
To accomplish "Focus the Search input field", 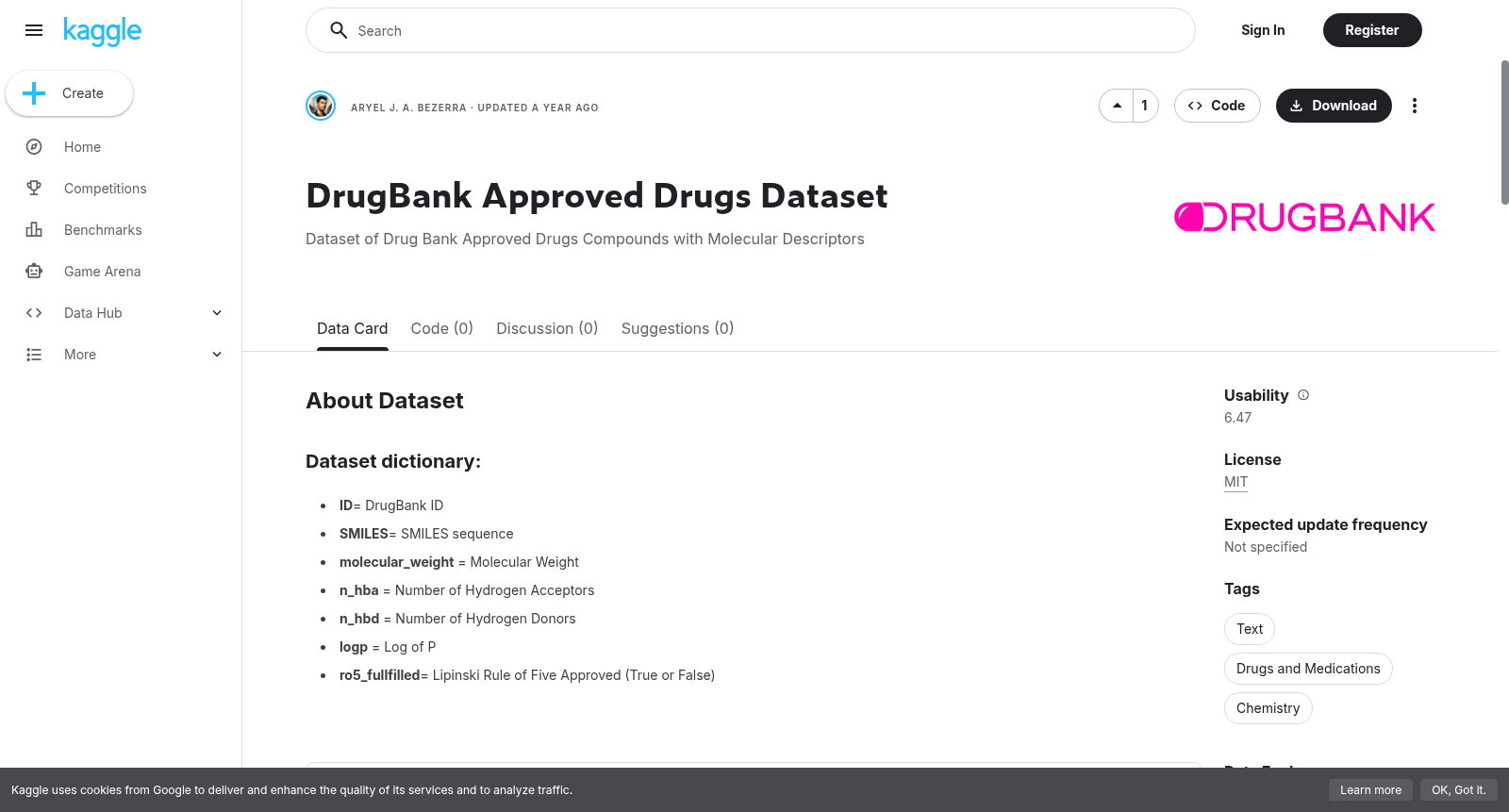I will [x=751, y=30].
